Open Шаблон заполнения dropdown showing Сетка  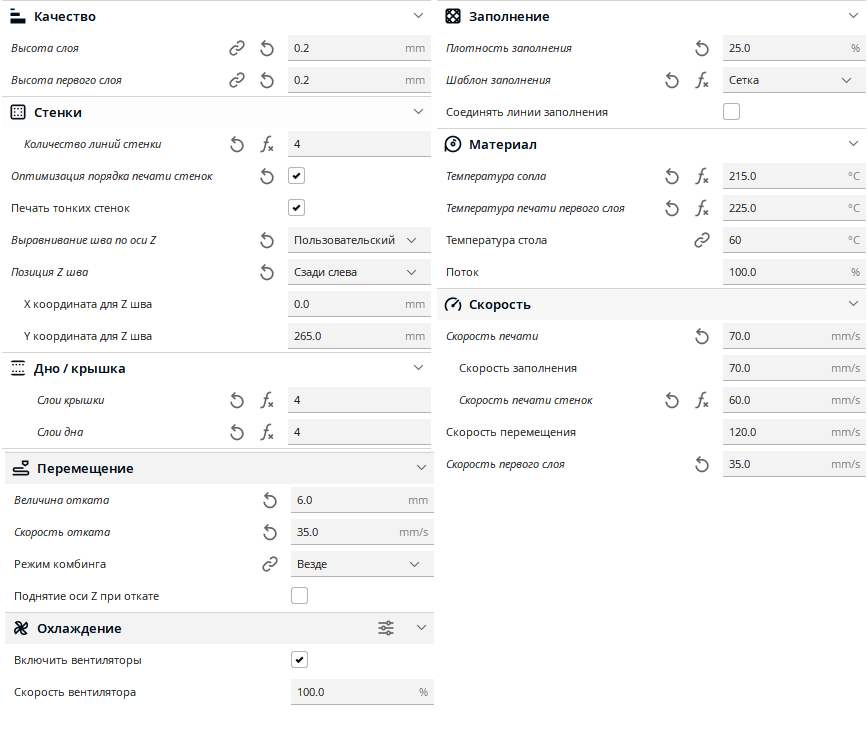794,80
